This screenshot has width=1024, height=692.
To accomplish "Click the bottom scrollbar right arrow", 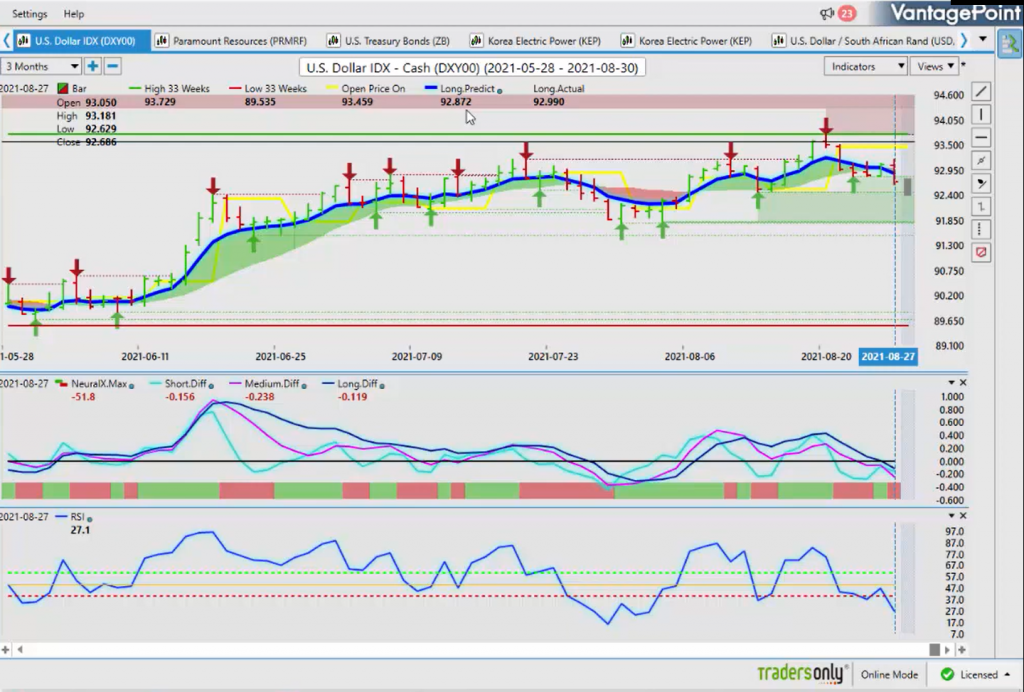I will pyautogui.click(x=948, y=650).
